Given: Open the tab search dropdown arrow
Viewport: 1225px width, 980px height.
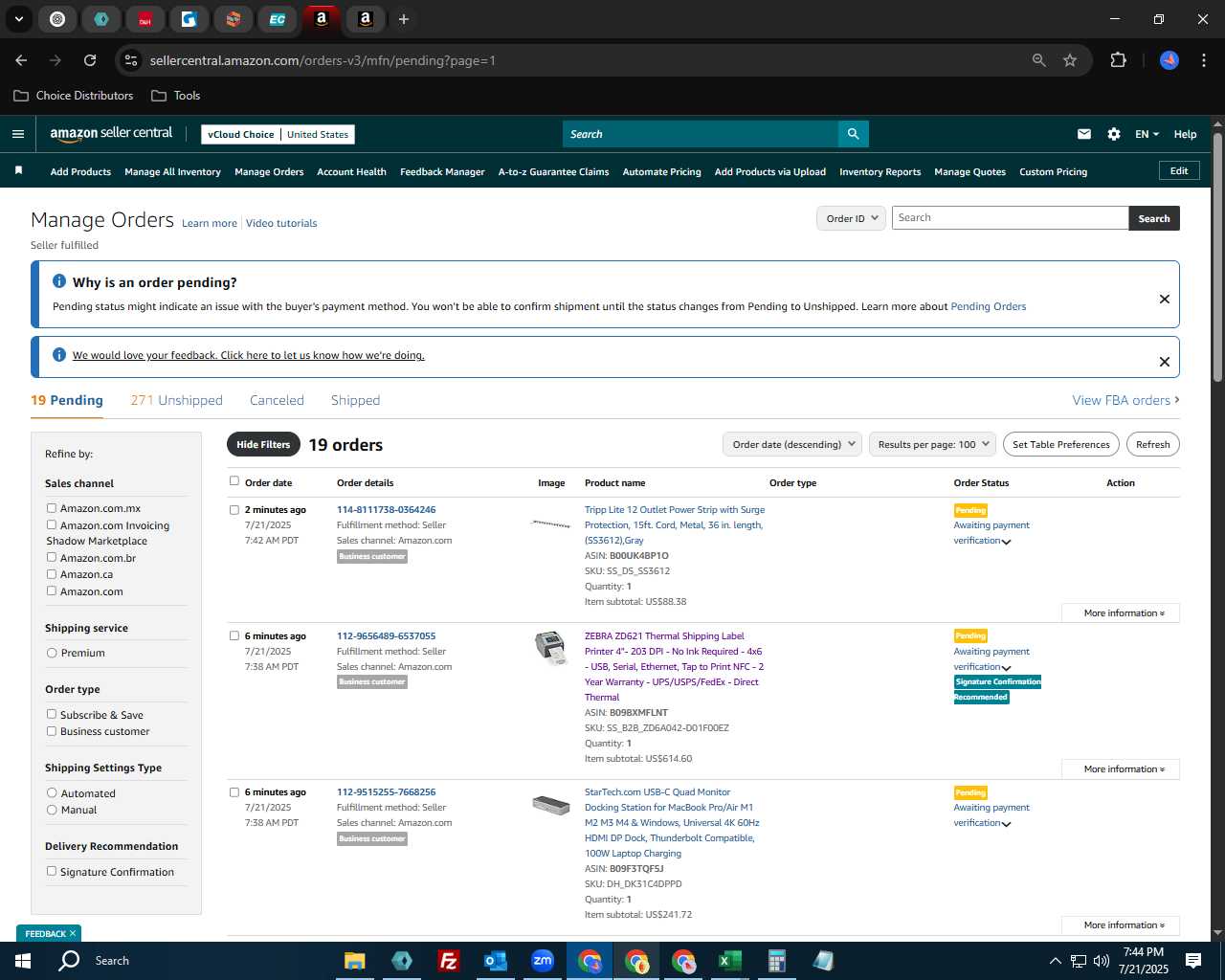Looking at the screenshot, I should tap(18, 19).
